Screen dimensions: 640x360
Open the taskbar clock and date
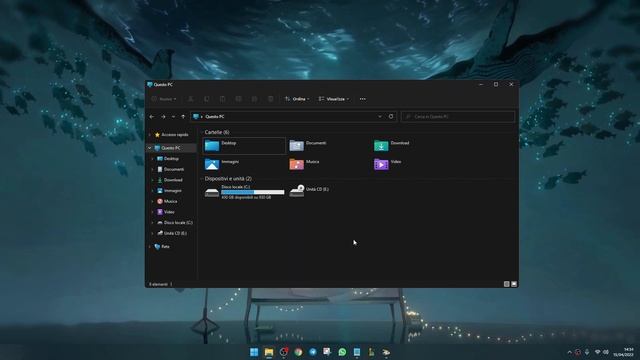coord(624,352)
